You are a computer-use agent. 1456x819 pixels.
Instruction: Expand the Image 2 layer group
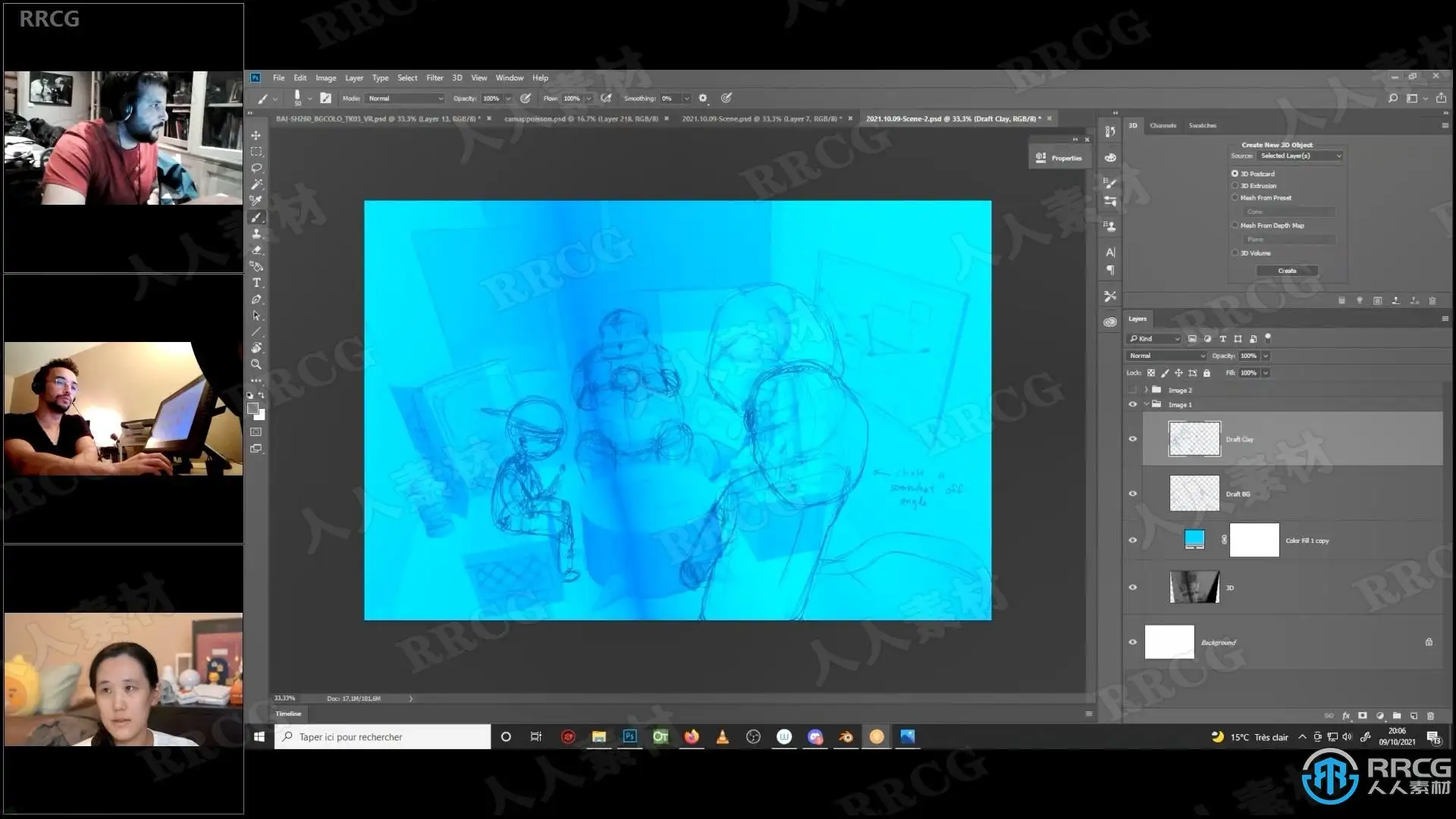point(1146,391)
